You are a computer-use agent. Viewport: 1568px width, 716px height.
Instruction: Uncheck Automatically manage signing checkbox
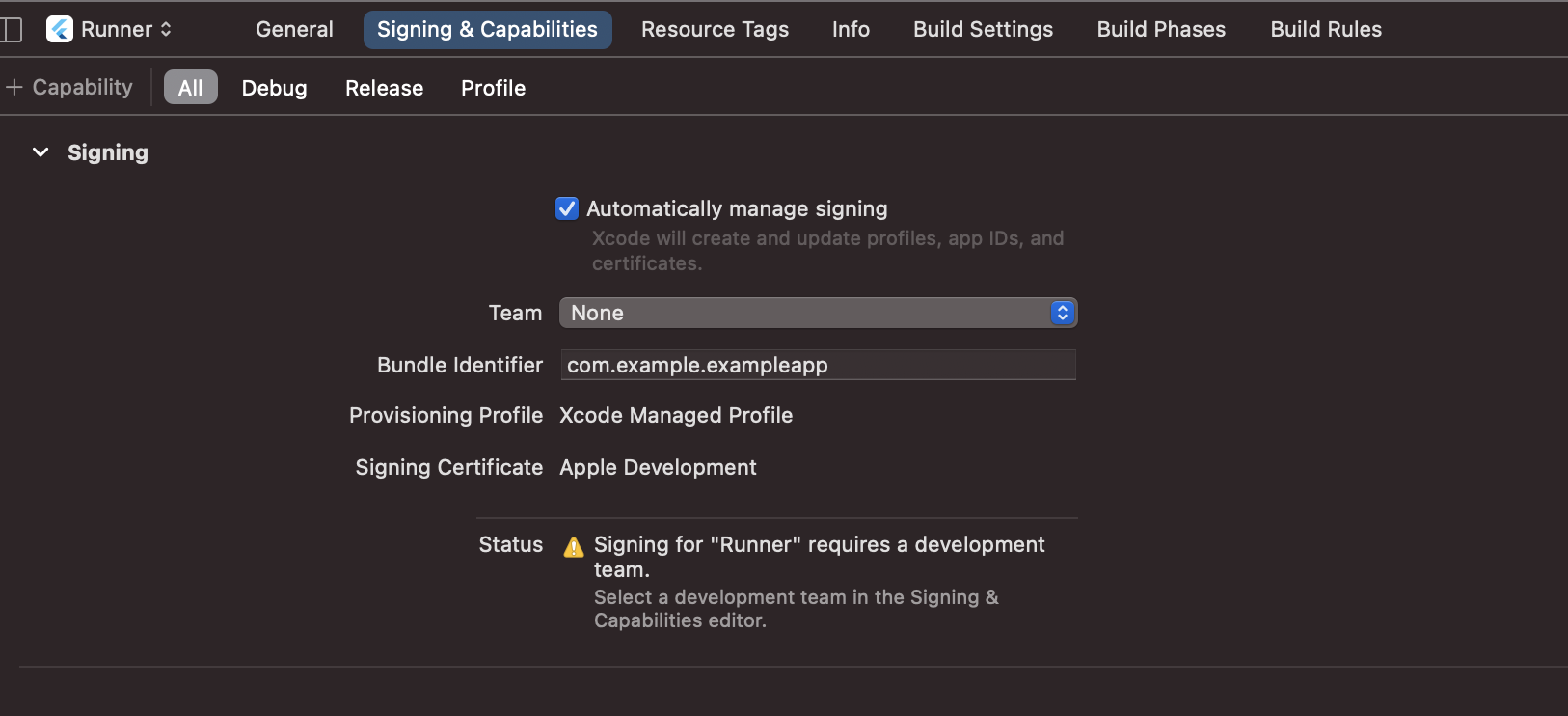567,208
